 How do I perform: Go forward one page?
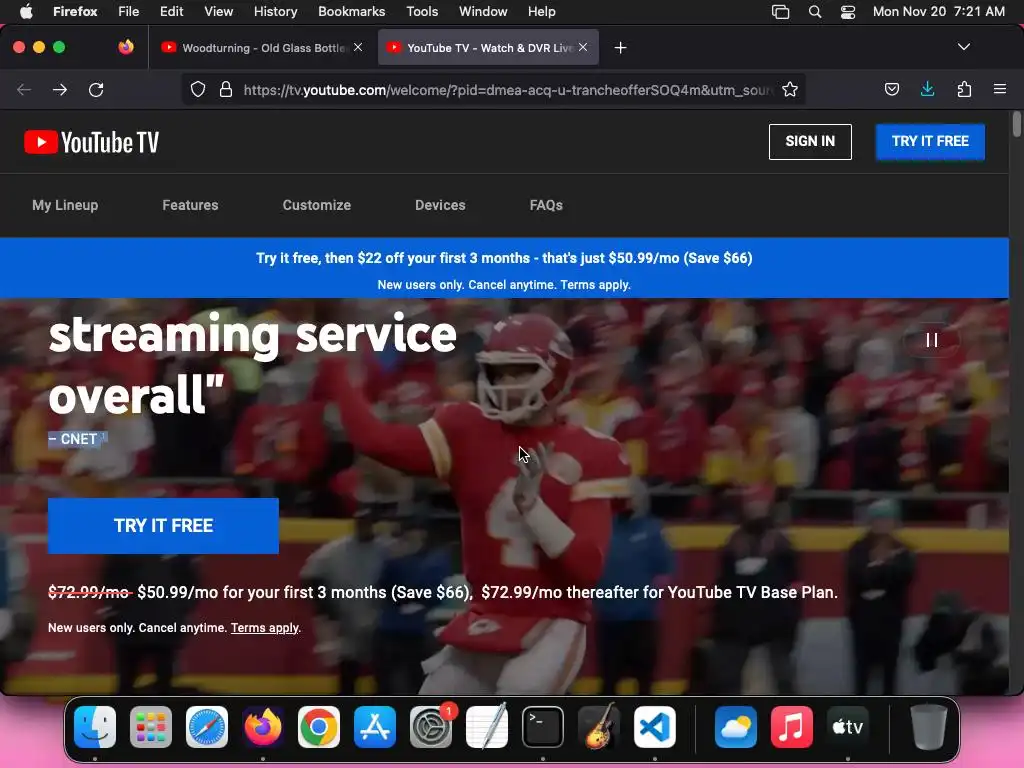click(x=60, y=89)
